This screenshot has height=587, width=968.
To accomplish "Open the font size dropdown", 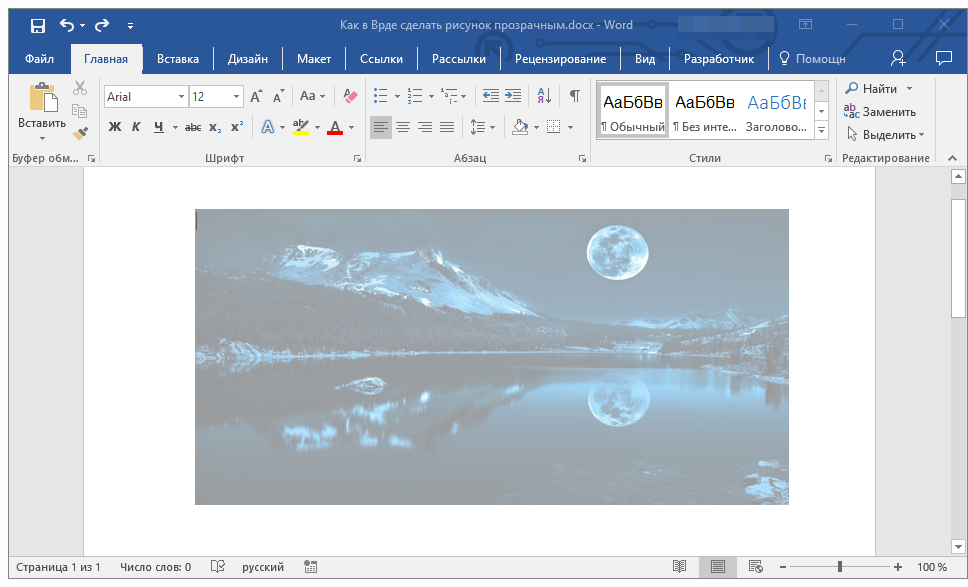I will coord(237,97).
